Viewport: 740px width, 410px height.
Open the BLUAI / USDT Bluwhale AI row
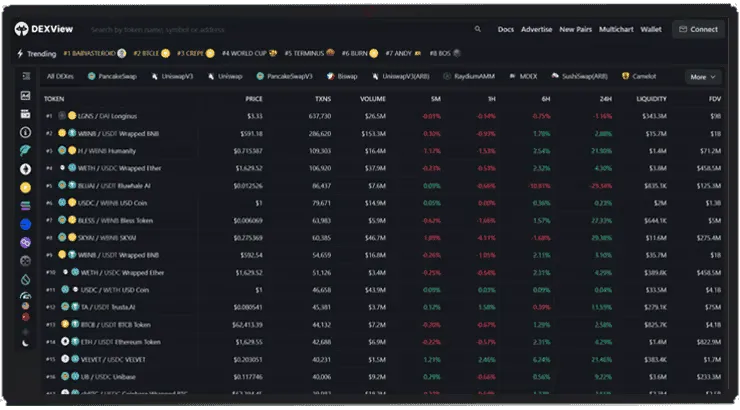(383, 185)
